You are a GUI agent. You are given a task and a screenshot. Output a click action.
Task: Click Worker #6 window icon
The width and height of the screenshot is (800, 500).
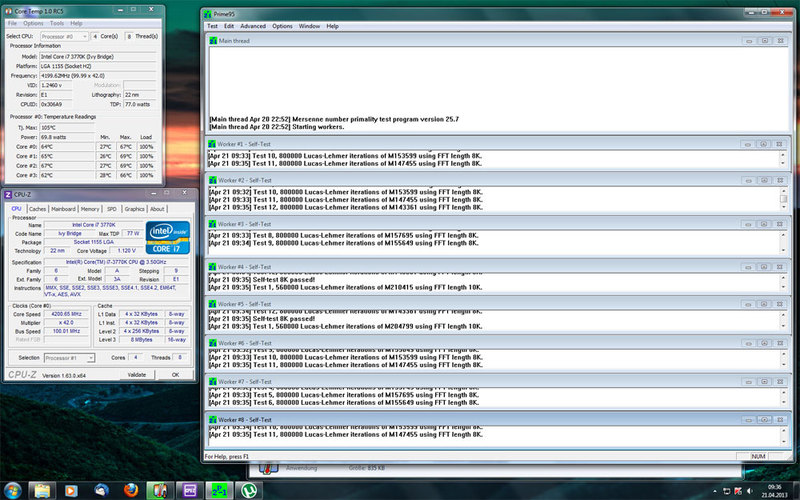(x=212, y=343)
